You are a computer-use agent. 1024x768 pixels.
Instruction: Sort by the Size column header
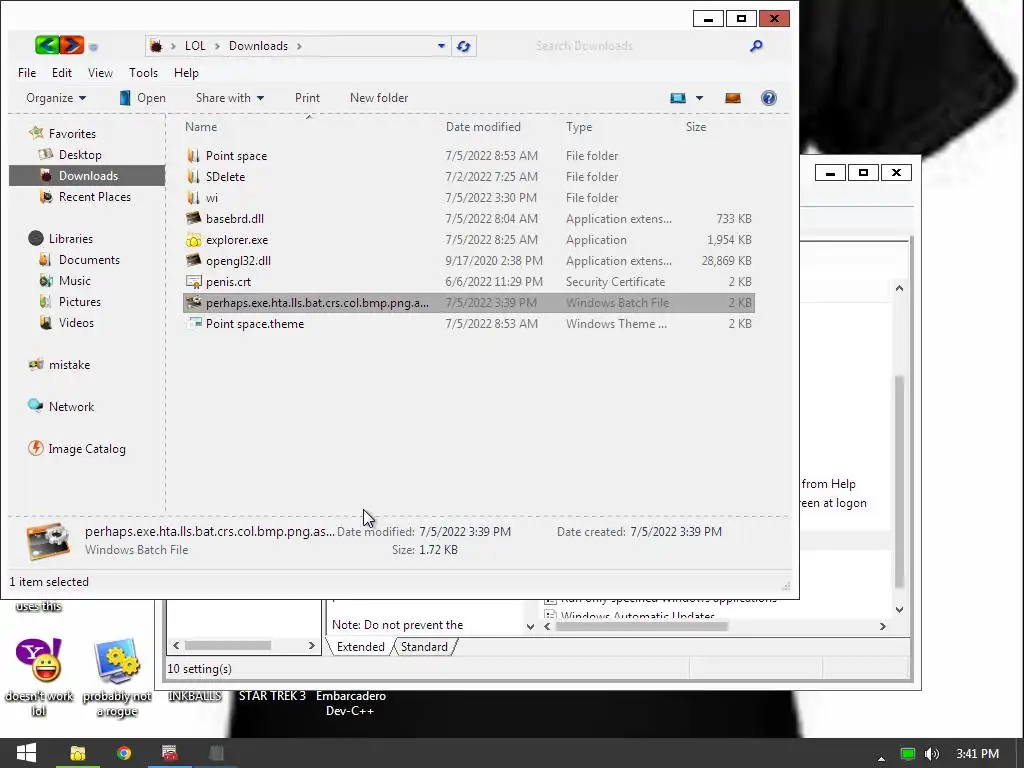(696, 127)
